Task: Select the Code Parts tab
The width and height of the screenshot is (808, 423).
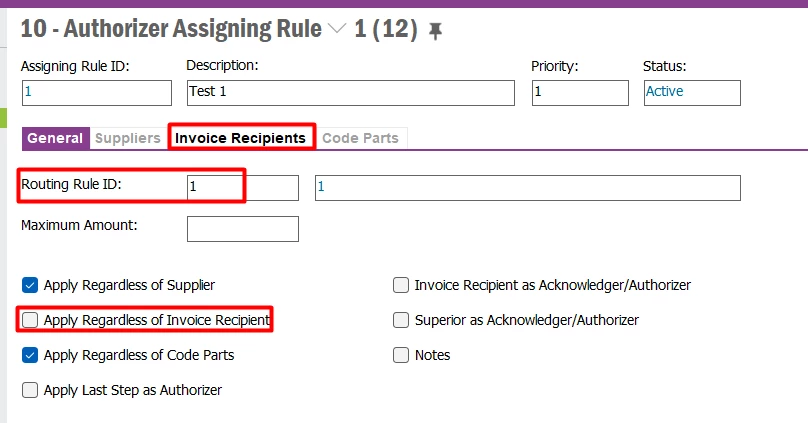Action: 361,138
